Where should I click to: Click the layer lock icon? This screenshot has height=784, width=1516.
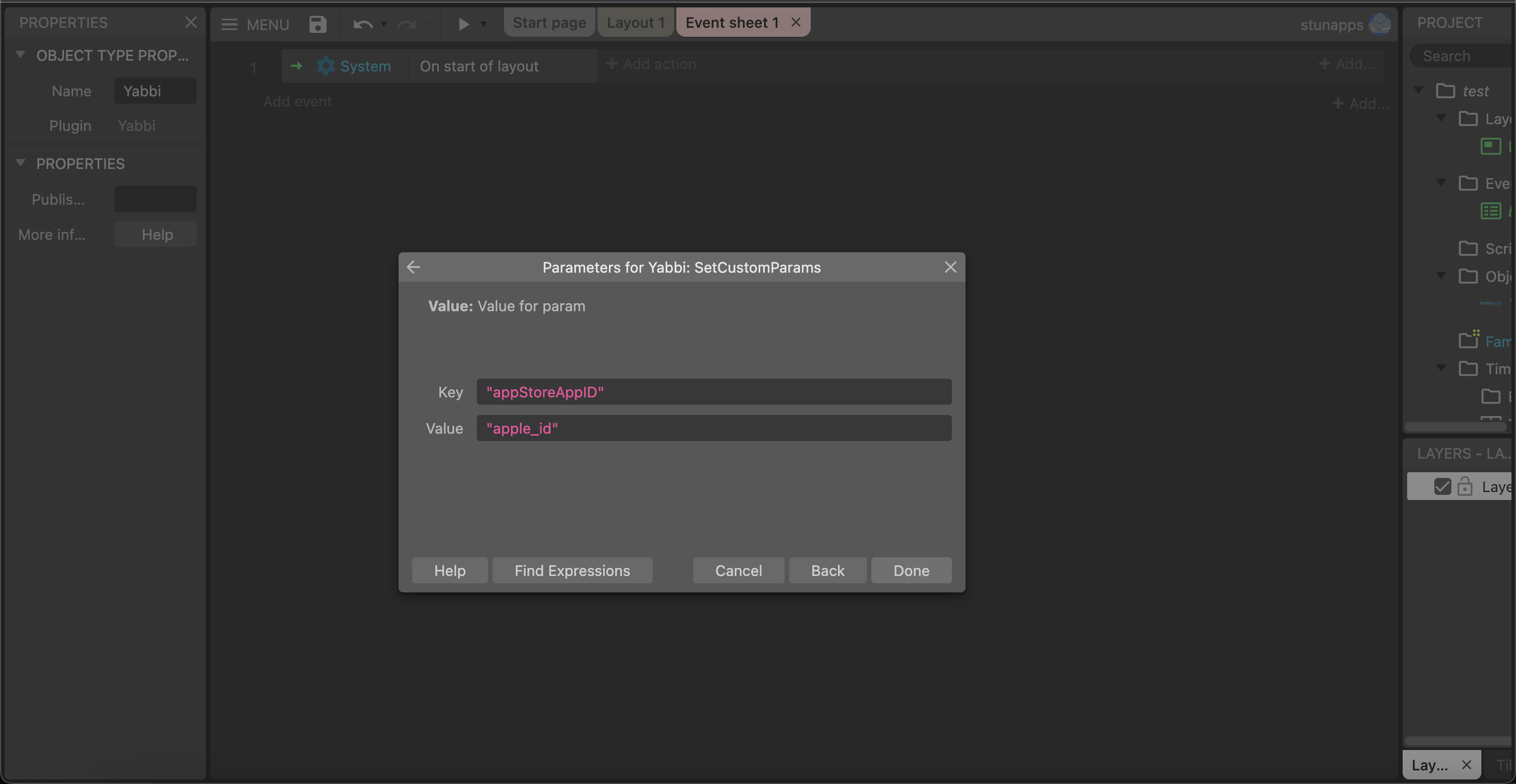point(1464,486)
